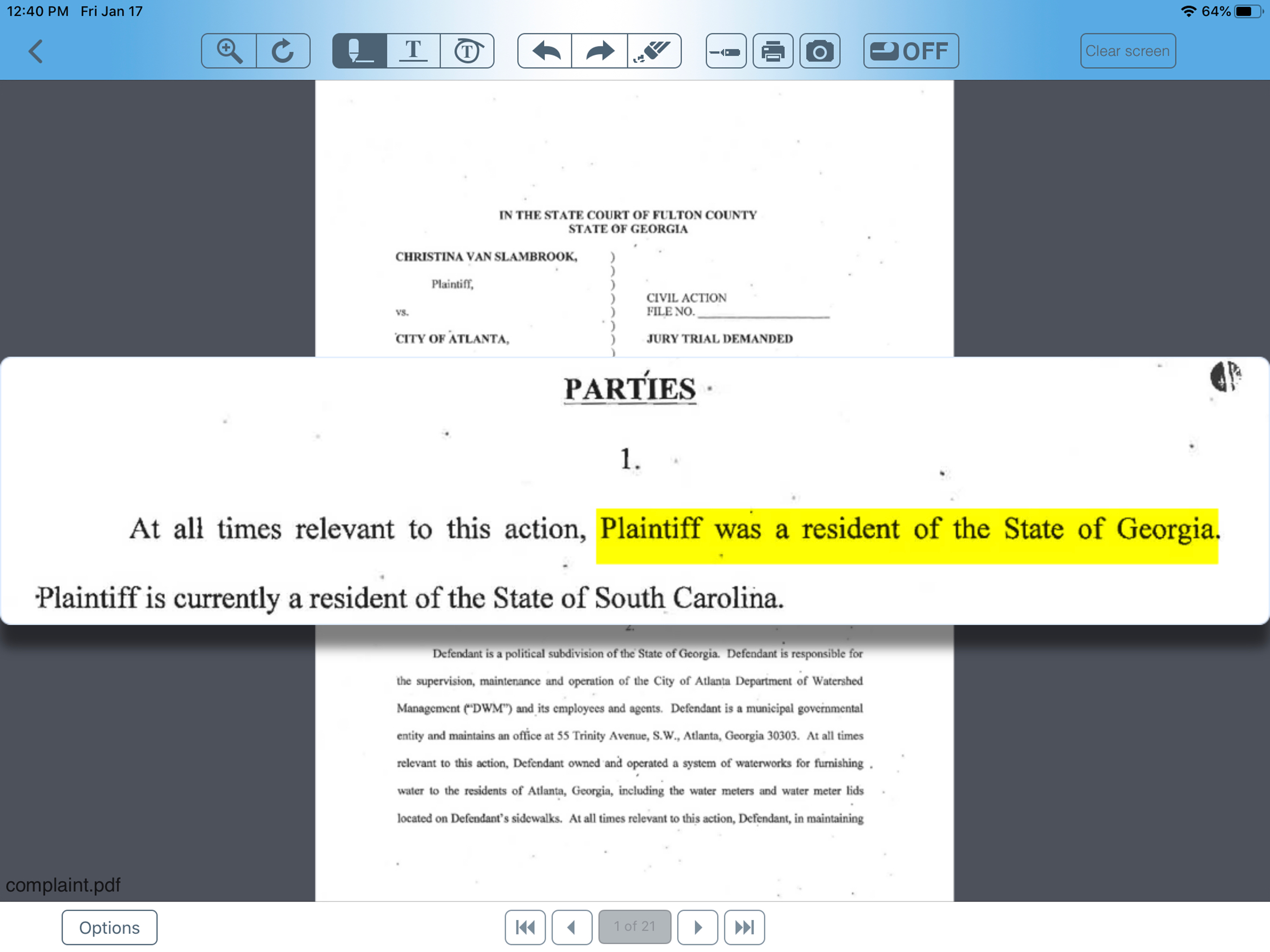Image resolution: width=1270 pixels, height=952 pixels.
Task: Print the document
Action: [x=773, y=51]
